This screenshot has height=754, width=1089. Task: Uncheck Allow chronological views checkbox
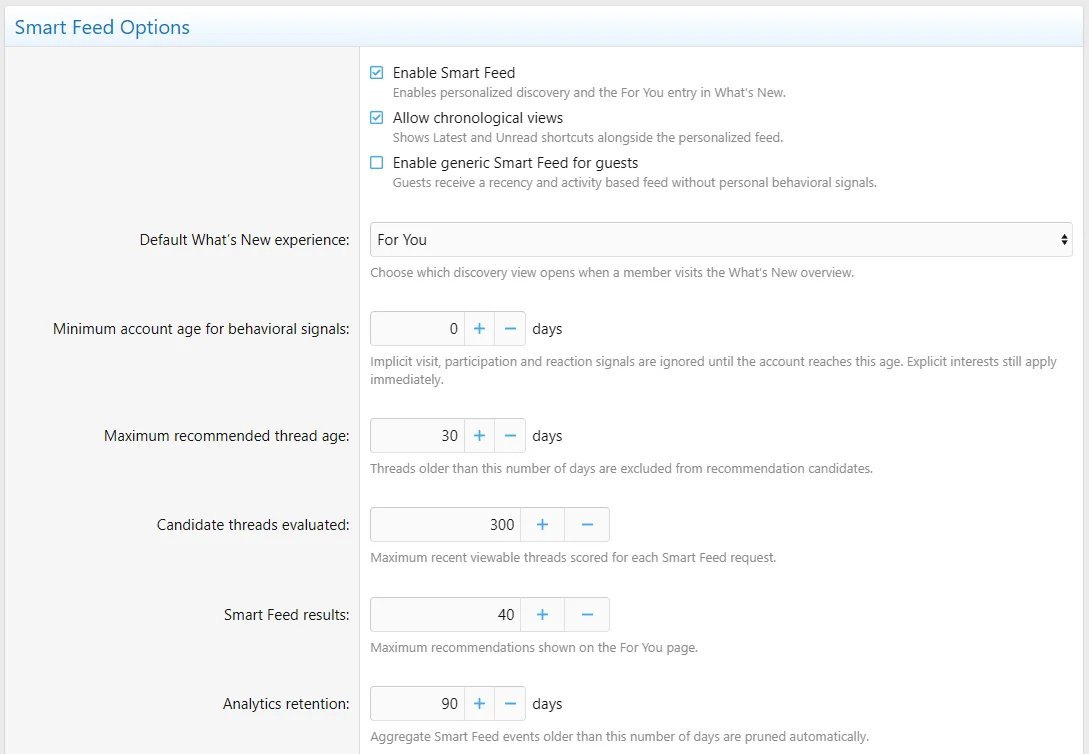tap(376, 117)
